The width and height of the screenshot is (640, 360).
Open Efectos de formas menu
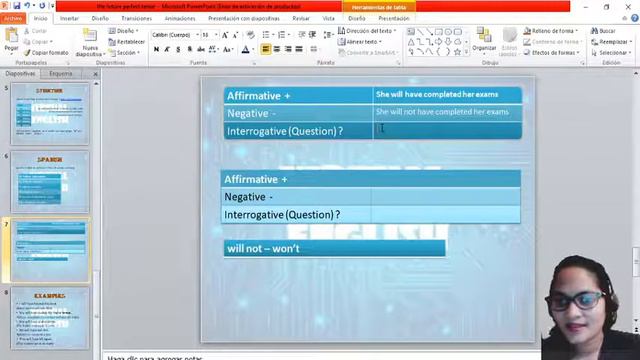[552, 53]
